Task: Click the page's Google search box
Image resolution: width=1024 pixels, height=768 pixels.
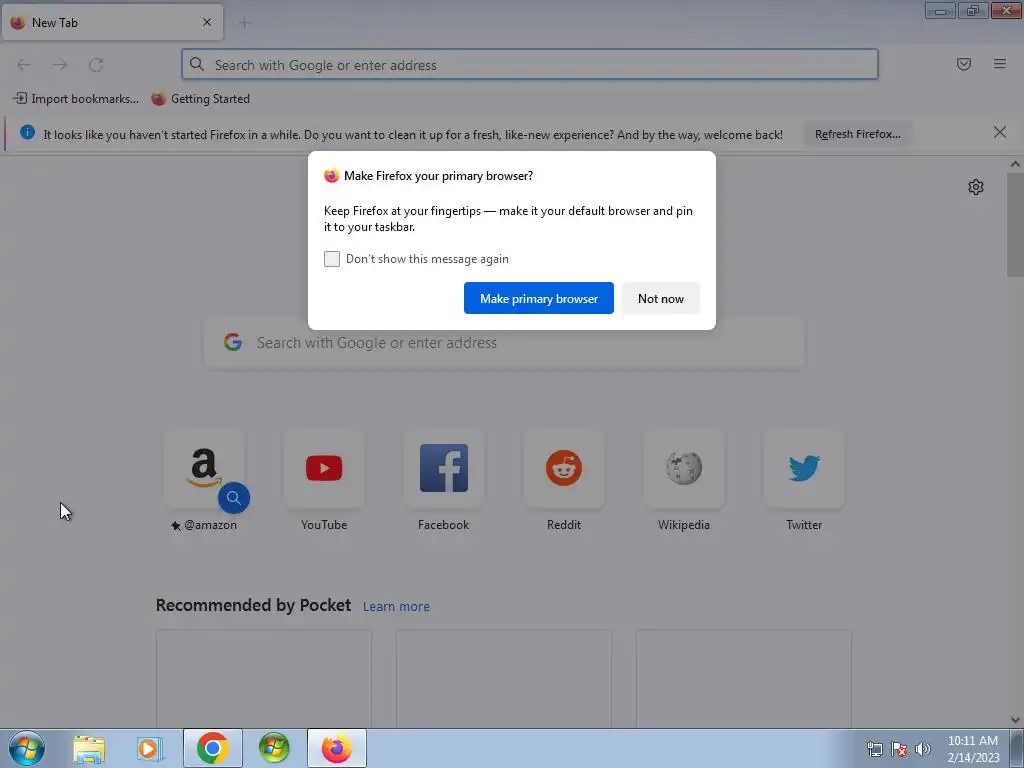Action: (x=504, y=343)
